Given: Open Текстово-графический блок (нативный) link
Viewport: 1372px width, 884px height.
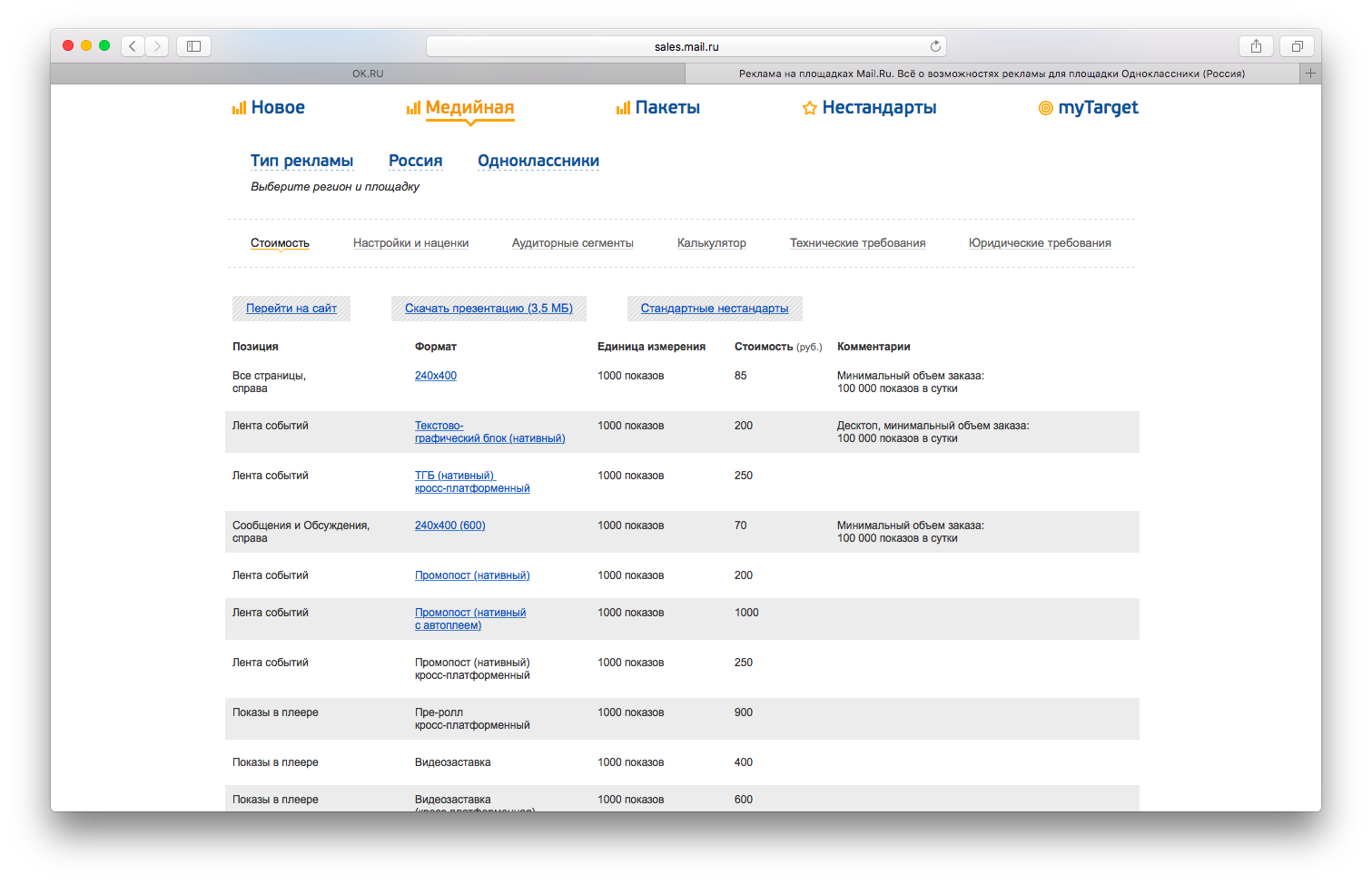Looking at the screenshot, I should 489,432.
